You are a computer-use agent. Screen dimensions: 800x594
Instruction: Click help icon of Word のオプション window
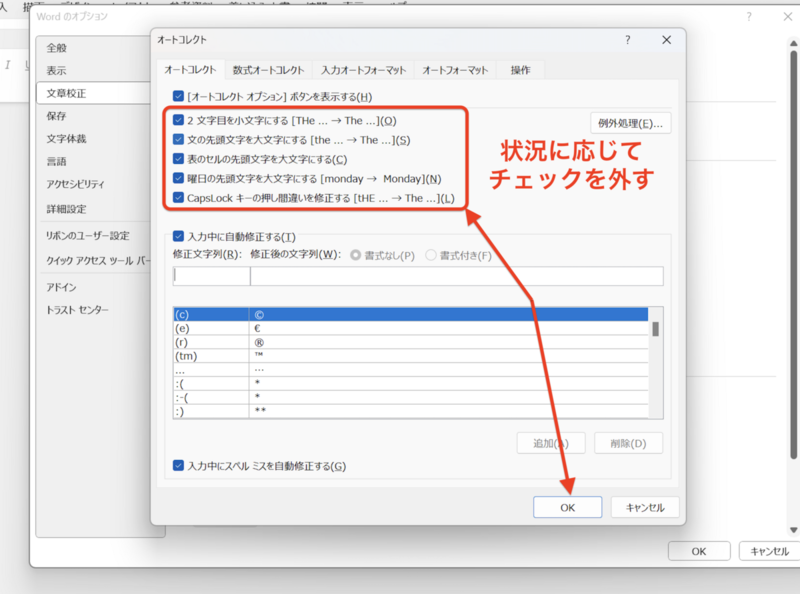[x=749, y=17]
